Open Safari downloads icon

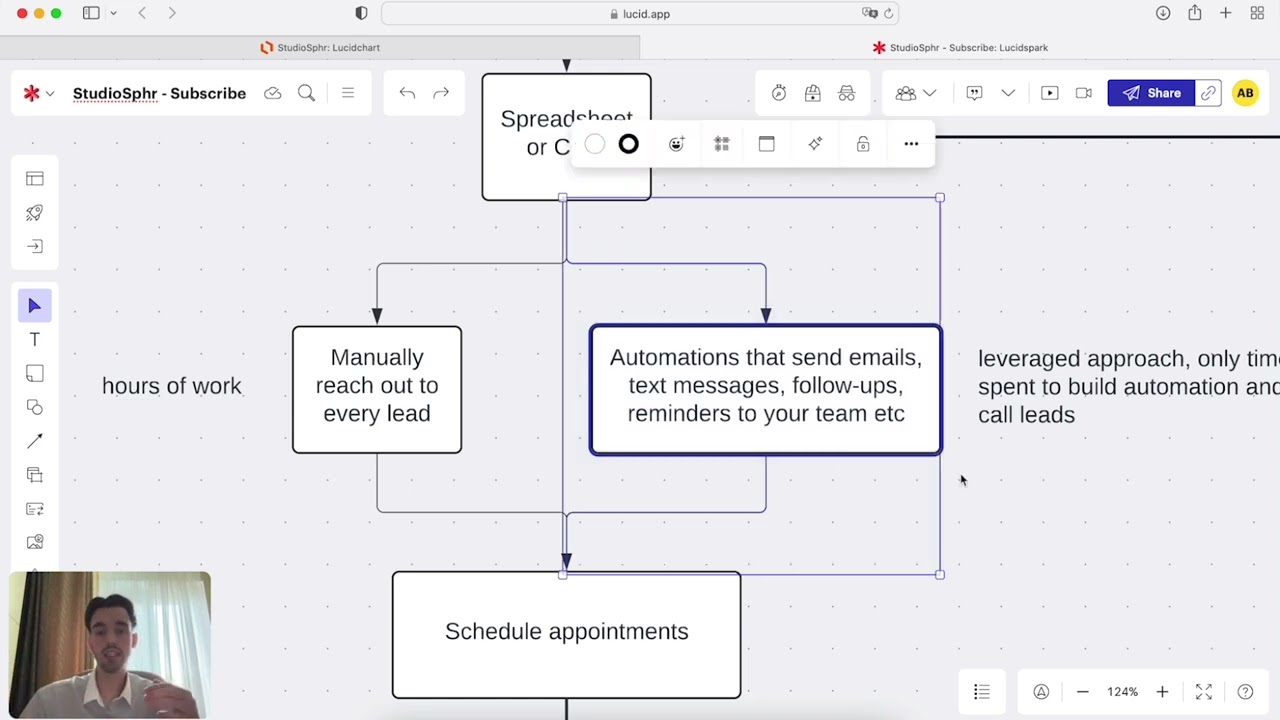coord(1163,13)
